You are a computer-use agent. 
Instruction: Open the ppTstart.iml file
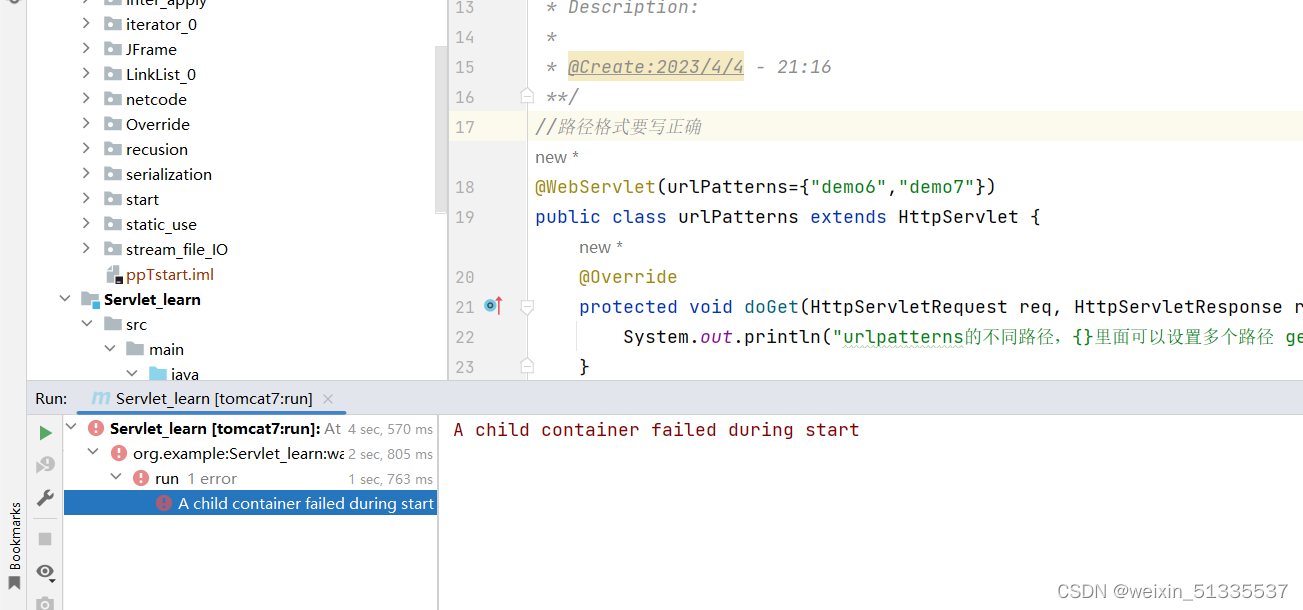coord(170,273)
